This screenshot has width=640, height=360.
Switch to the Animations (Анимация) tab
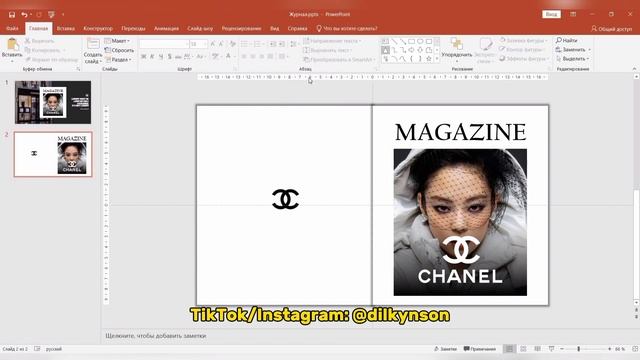pyautogui.click(x=166, y=29)
